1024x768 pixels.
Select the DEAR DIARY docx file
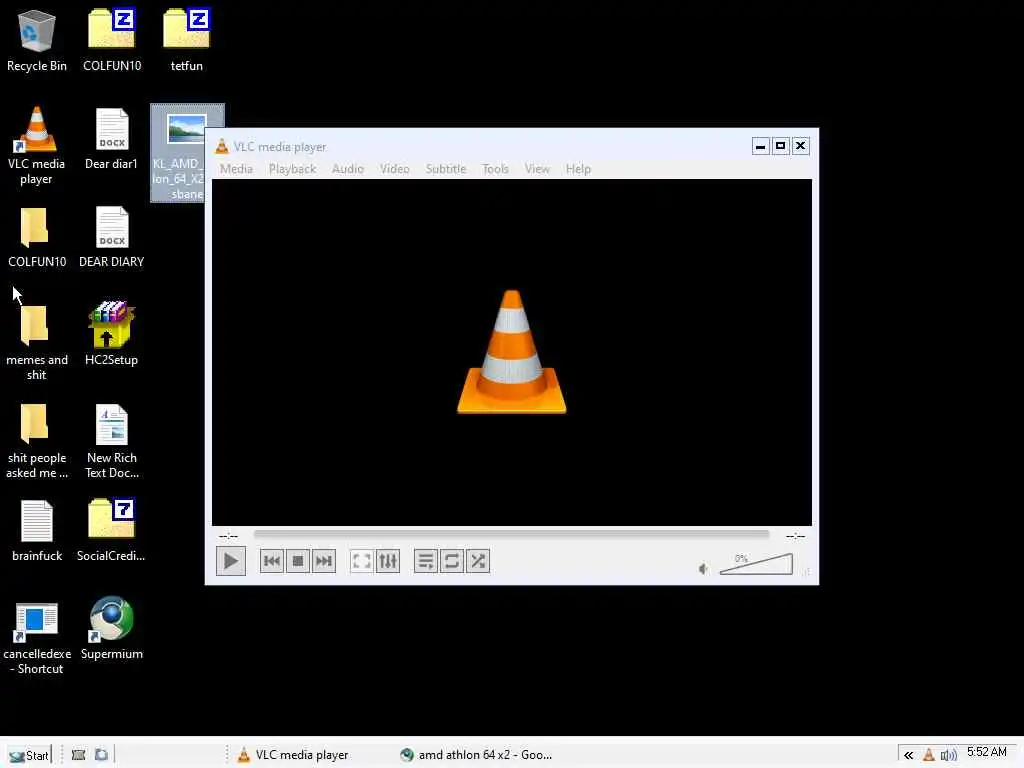112,237
